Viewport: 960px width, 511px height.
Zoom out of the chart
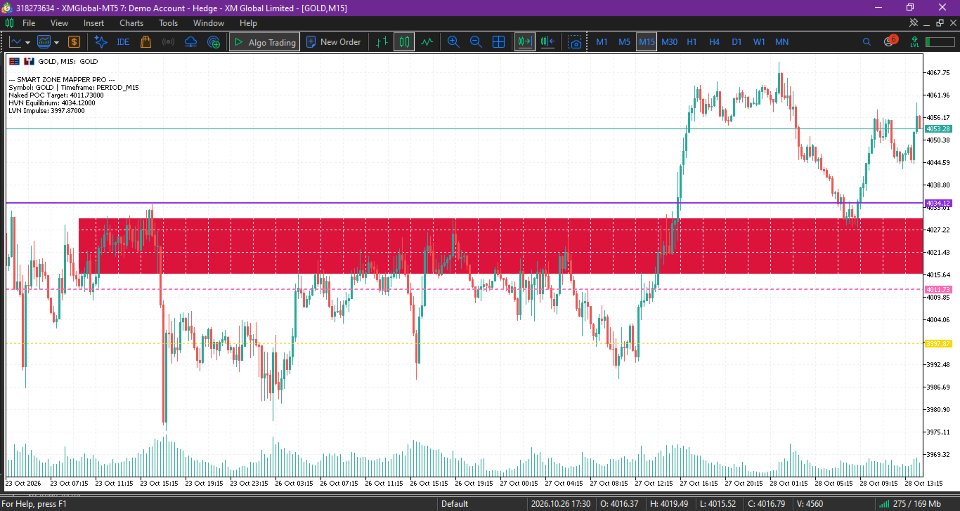pyautogui.click(x=476, y=42)
